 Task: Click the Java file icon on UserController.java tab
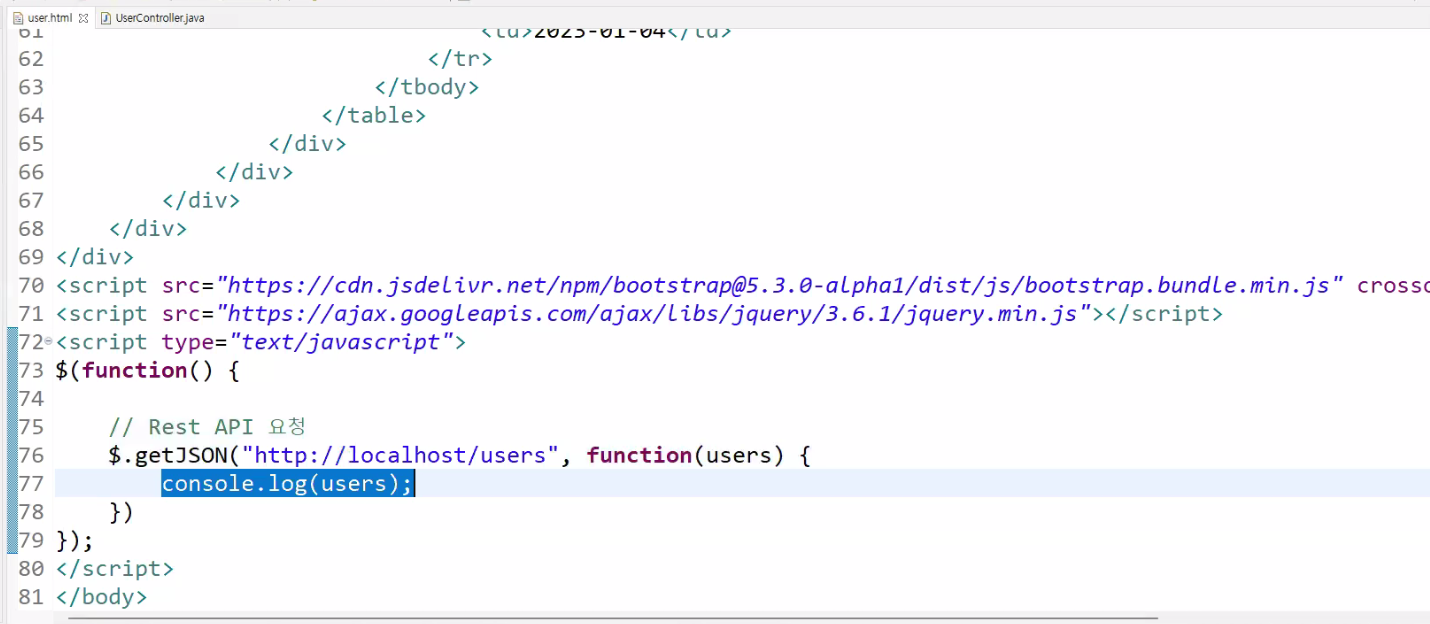106,18
